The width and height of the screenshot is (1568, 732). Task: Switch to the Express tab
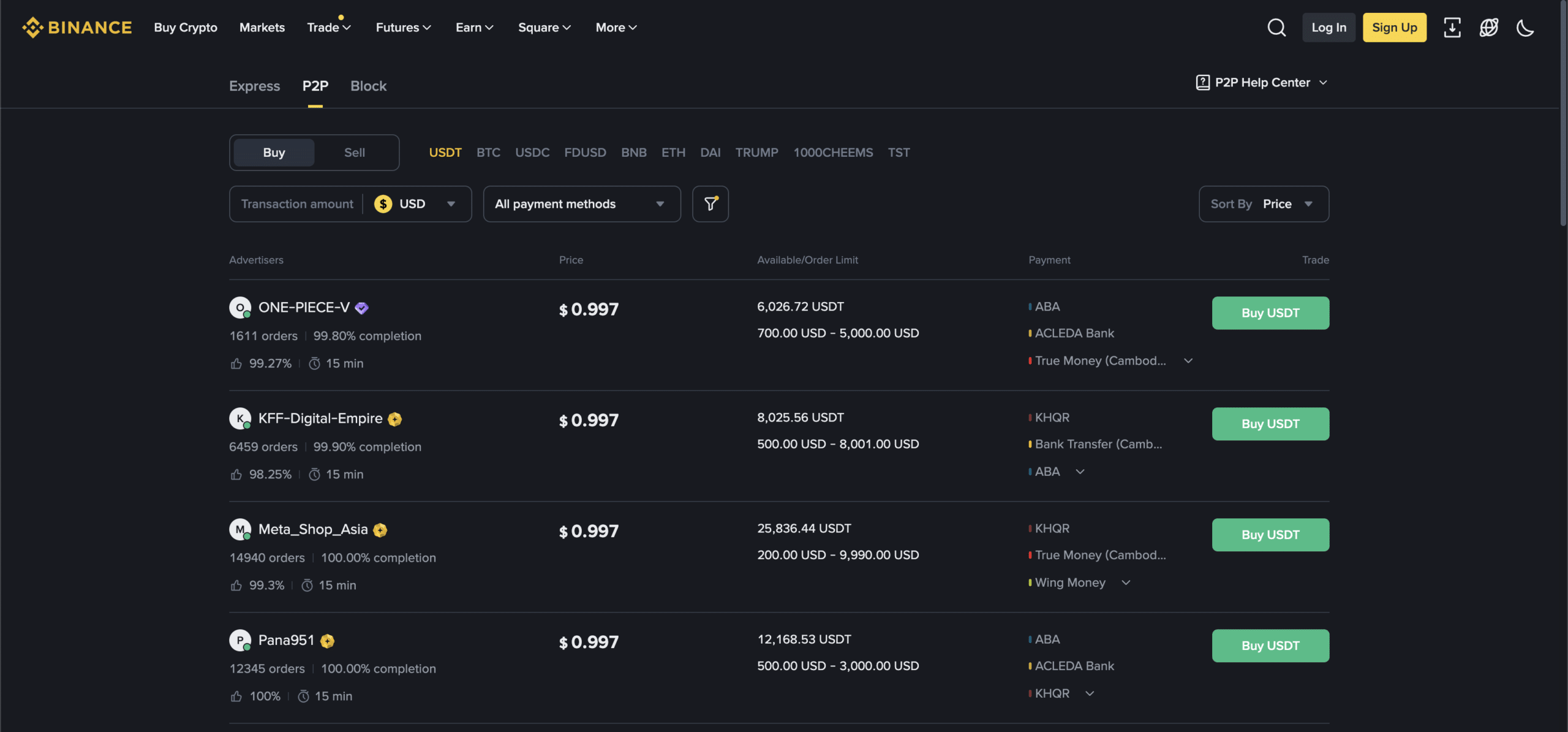[x=254, y=86]
